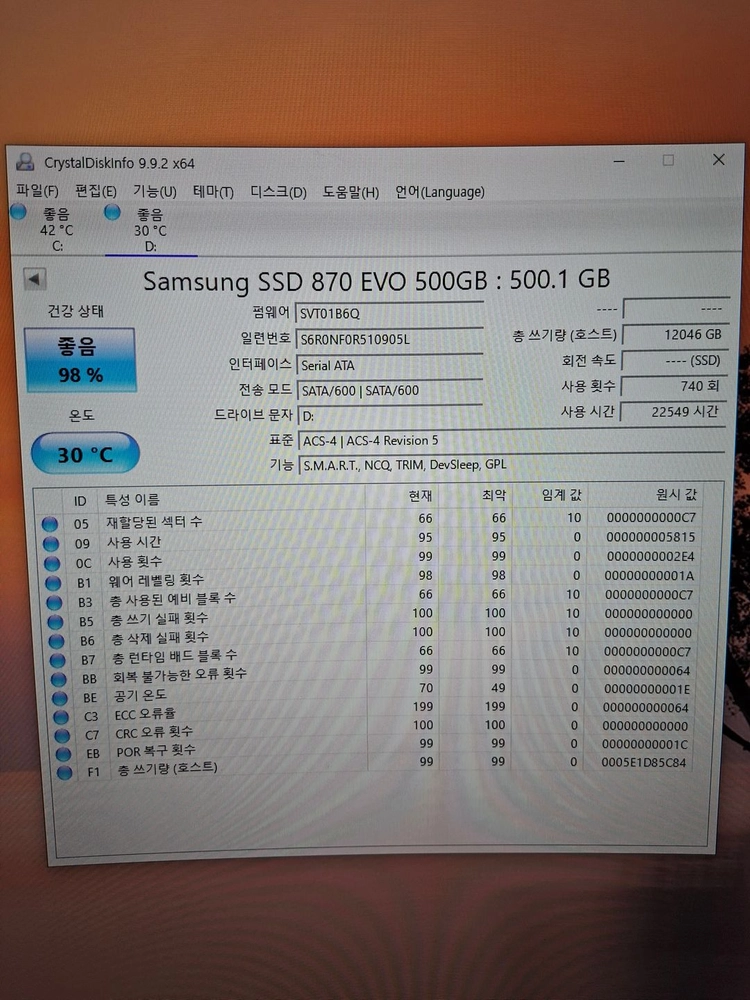The width and height of the screenshot is (750, 1000).
Task: Click the status icon of row BB
Action: coord(59,679)
